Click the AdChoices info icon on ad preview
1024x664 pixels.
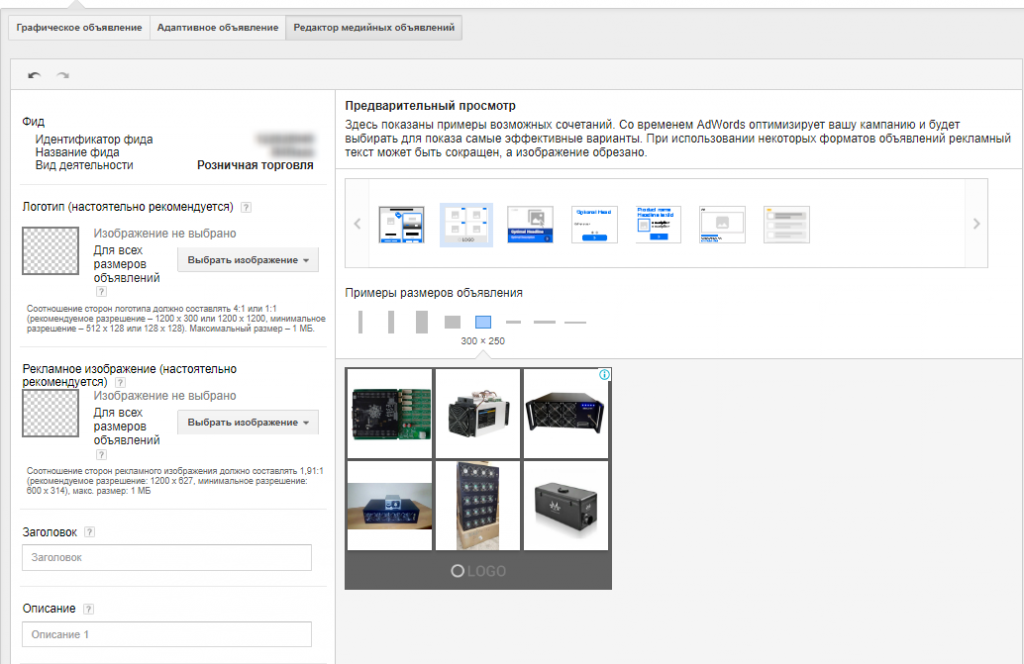604,375
